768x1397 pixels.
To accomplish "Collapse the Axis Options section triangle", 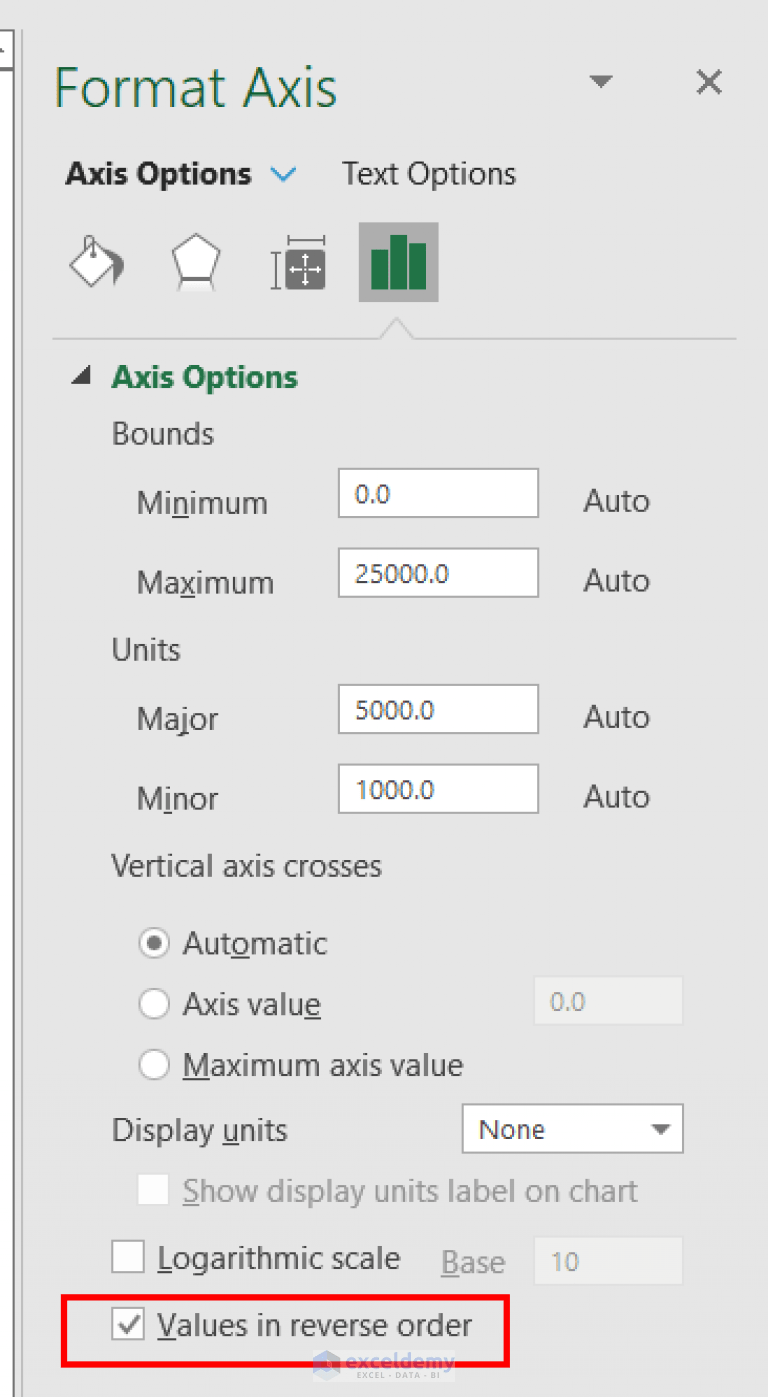I will 84,377.
